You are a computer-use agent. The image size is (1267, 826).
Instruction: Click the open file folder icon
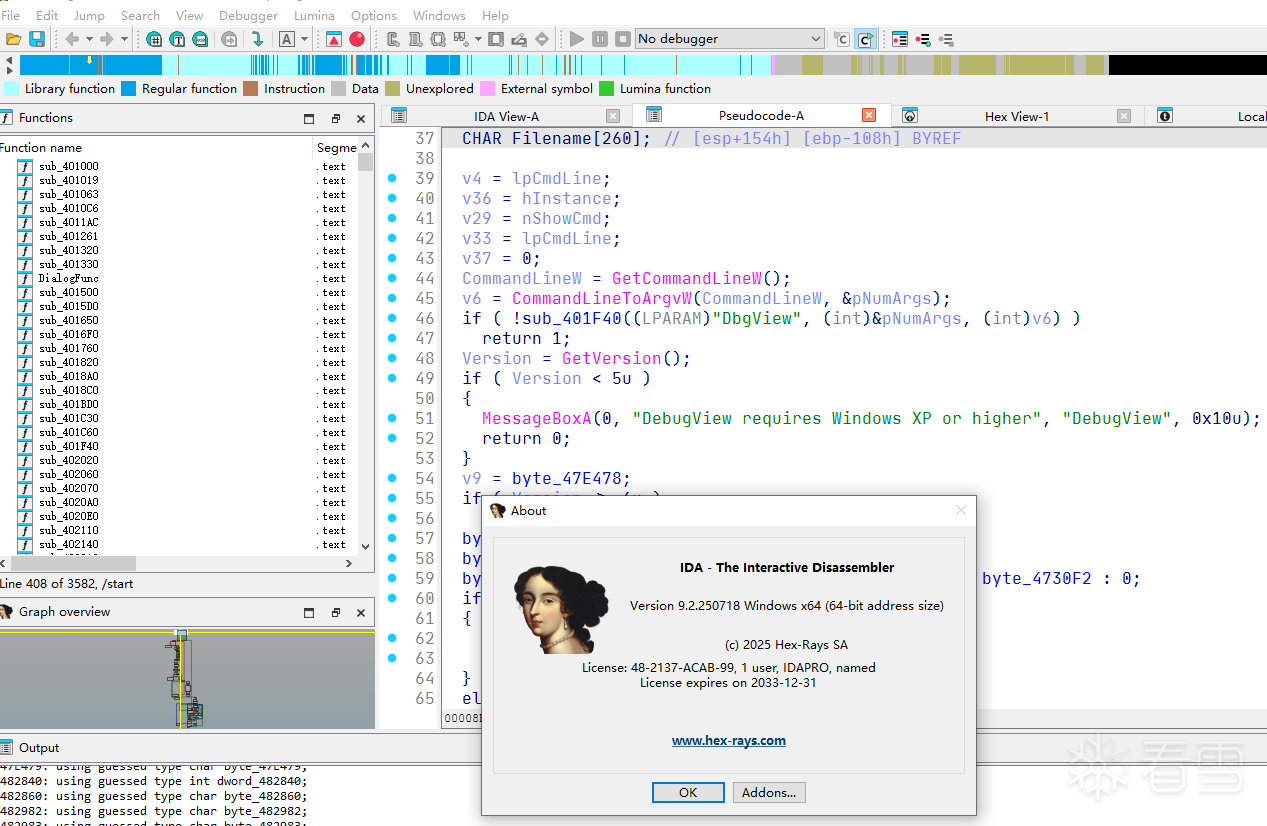point(13,39)
